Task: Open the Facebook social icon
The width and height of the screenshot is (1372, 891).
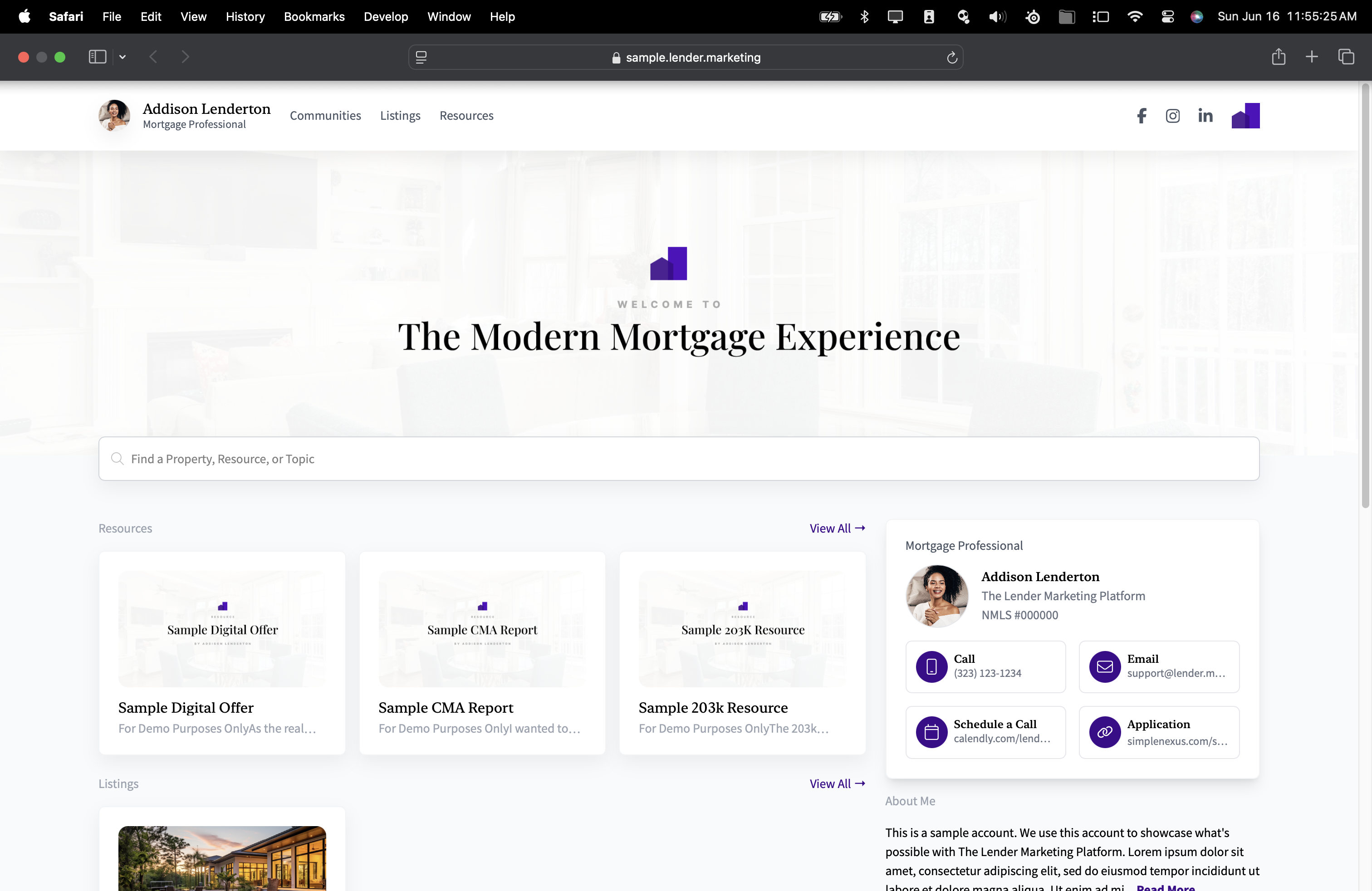Action: click(1141, 116)
